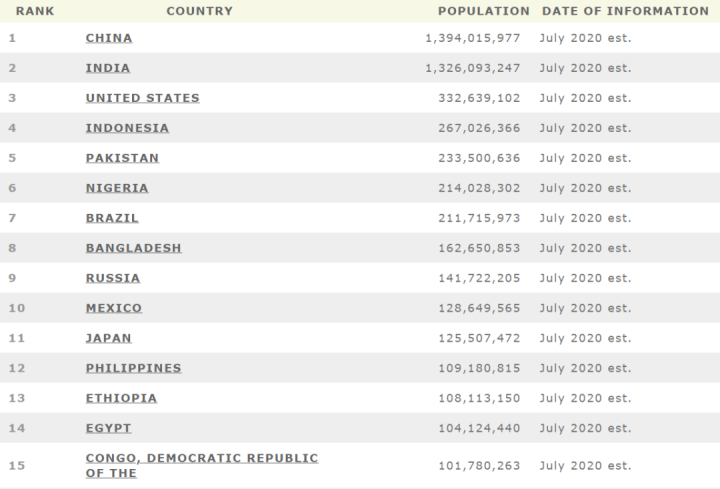Click the Date of Information header
Image resolution: width=720 pixels, height=489 pixels.
click(x=625, y=11)
